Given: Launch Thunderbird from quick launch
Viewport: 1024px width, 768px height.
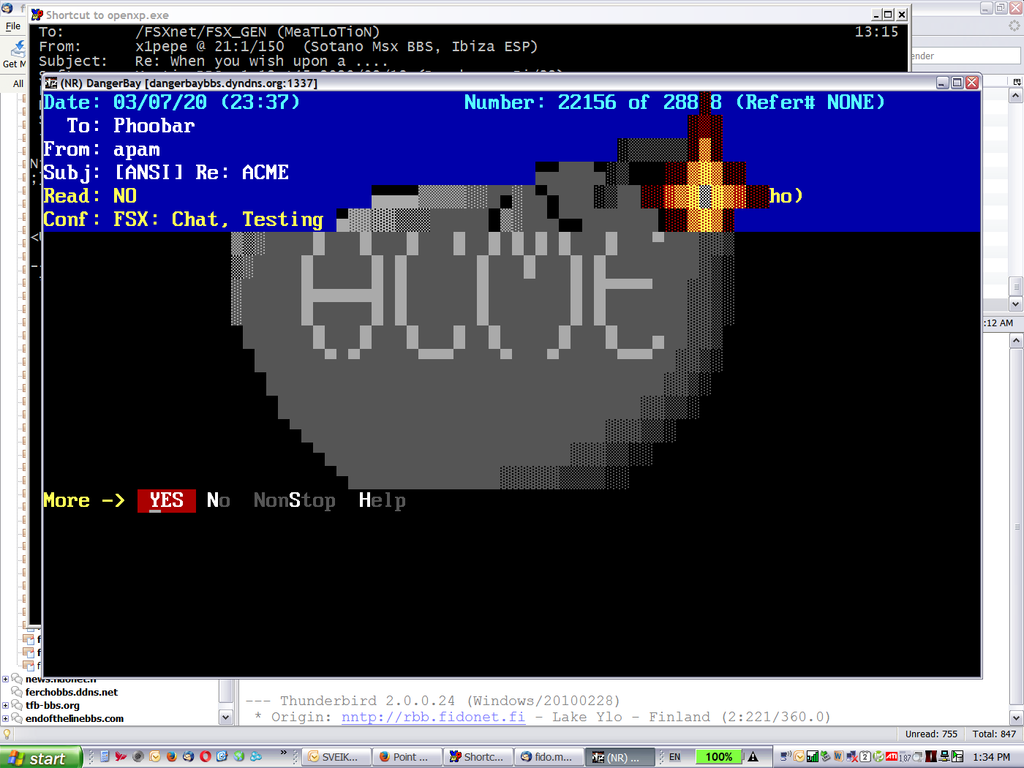Looking at the screenshot, I should click(188, 756).
